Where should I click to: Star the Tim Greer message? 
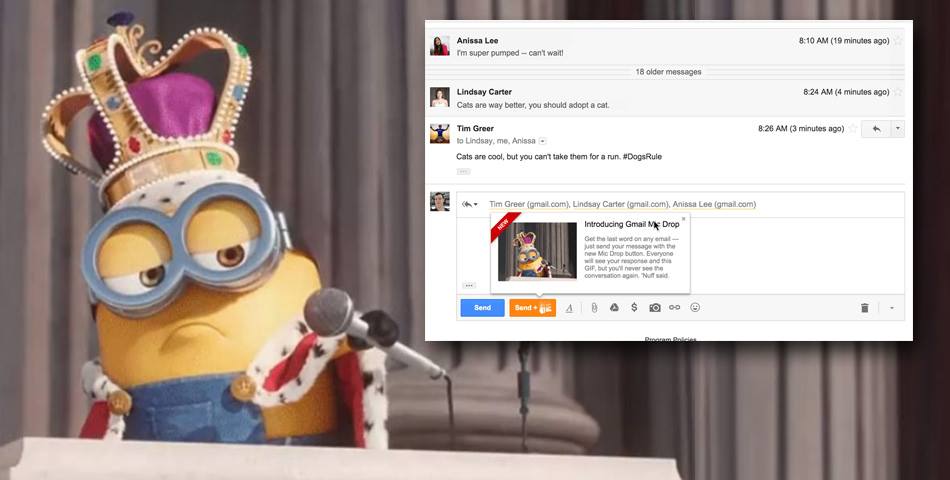pyautogui.click(x=852, y=128)
